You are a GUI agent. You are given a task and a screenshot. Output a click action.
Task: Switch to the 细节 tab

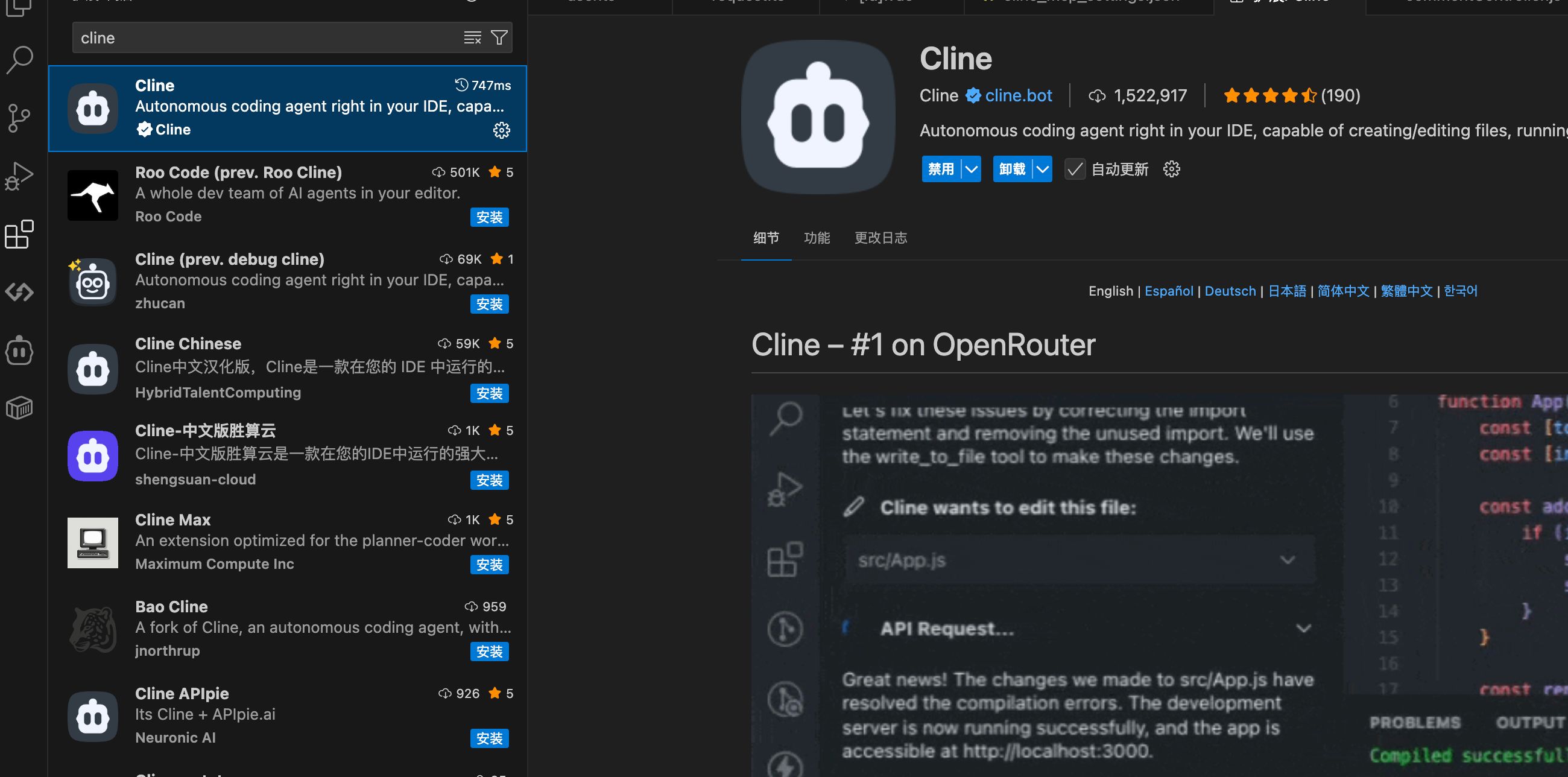click(766, 238)
